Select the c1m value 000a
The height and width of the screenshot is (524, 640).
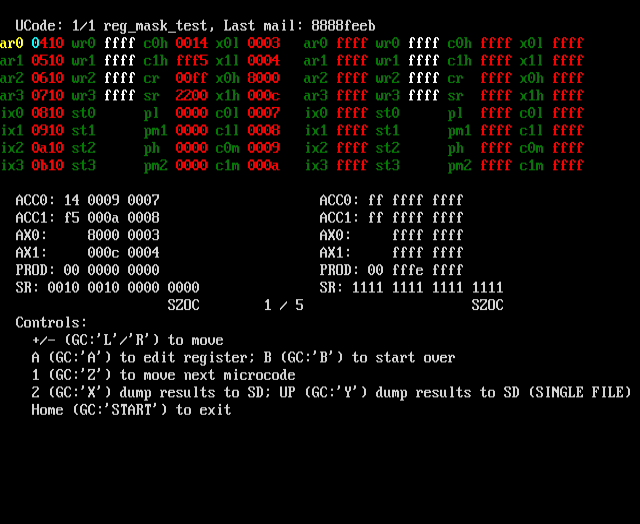coord(264,165)
